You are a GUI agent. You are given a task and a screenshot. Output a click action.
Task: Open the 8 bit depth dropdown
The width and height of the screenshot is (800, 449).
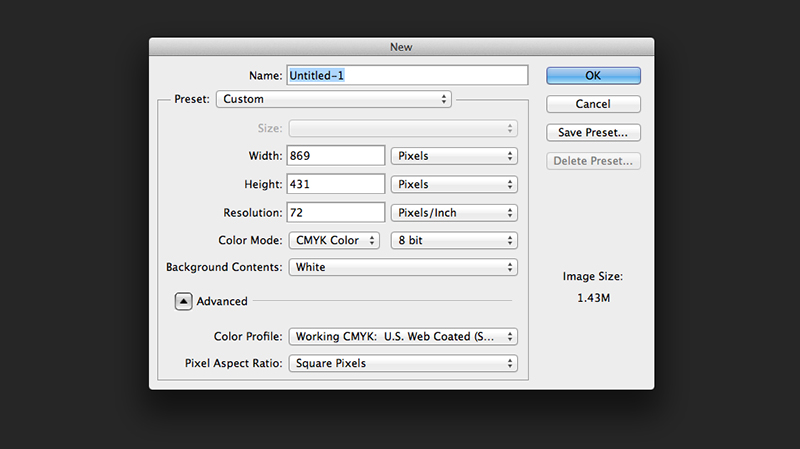(454, 240)
